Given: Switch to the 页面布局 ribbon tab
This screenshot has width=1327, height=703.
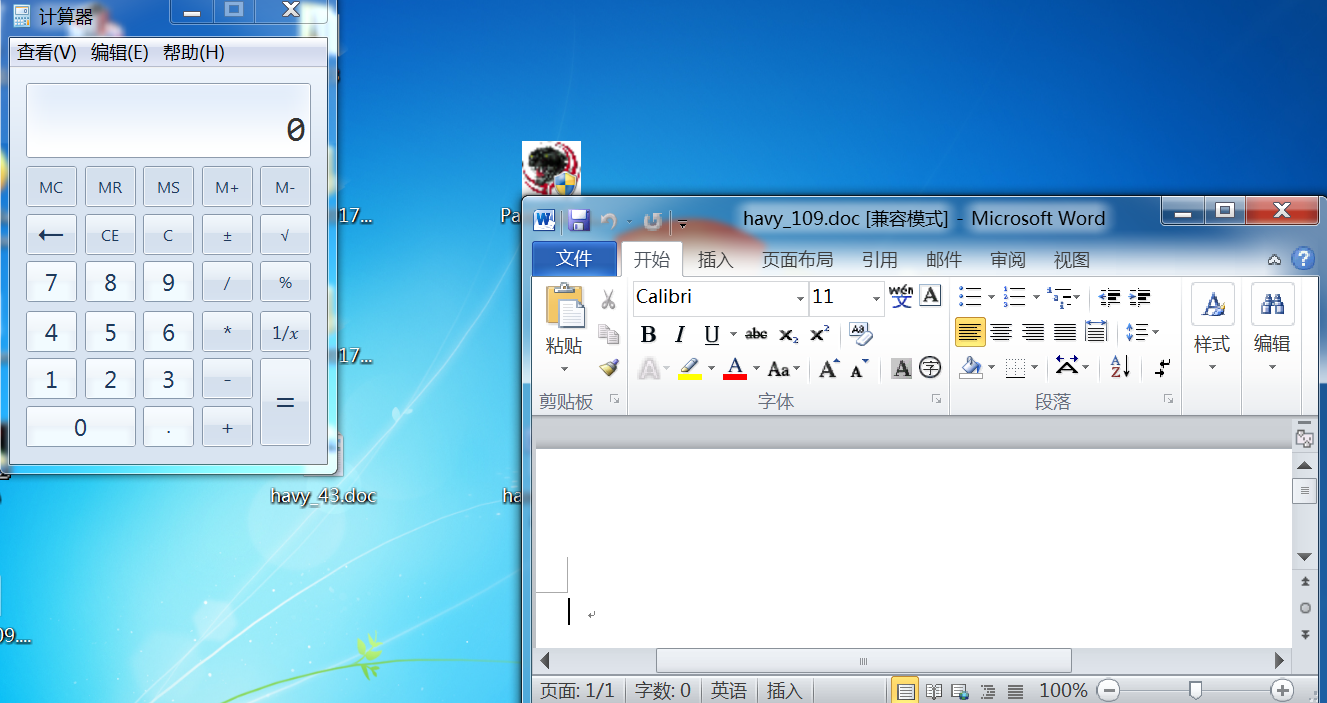Looking at the screenshot, I should coord(797,260).
